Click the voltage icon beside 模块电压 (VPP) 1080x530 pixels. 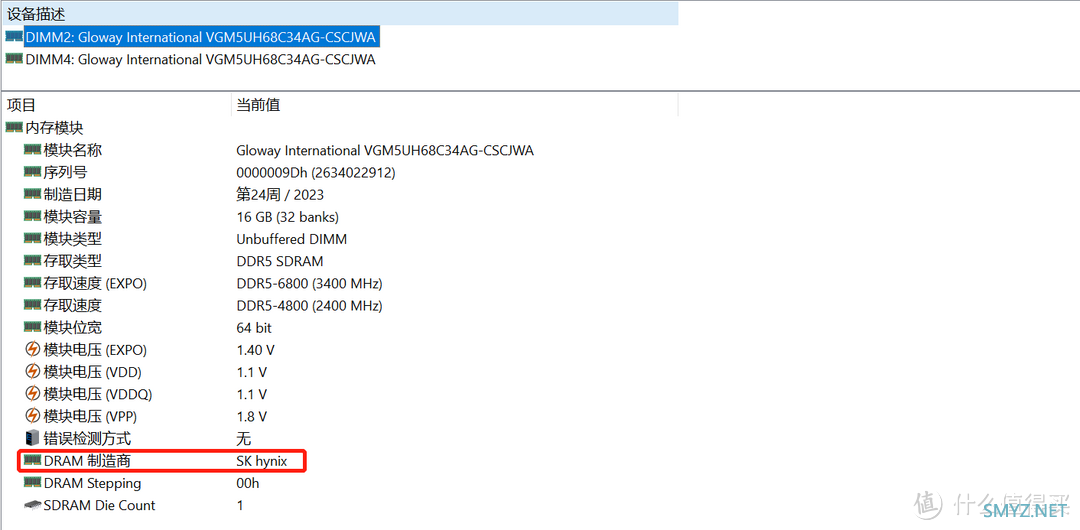click(32, 416)
